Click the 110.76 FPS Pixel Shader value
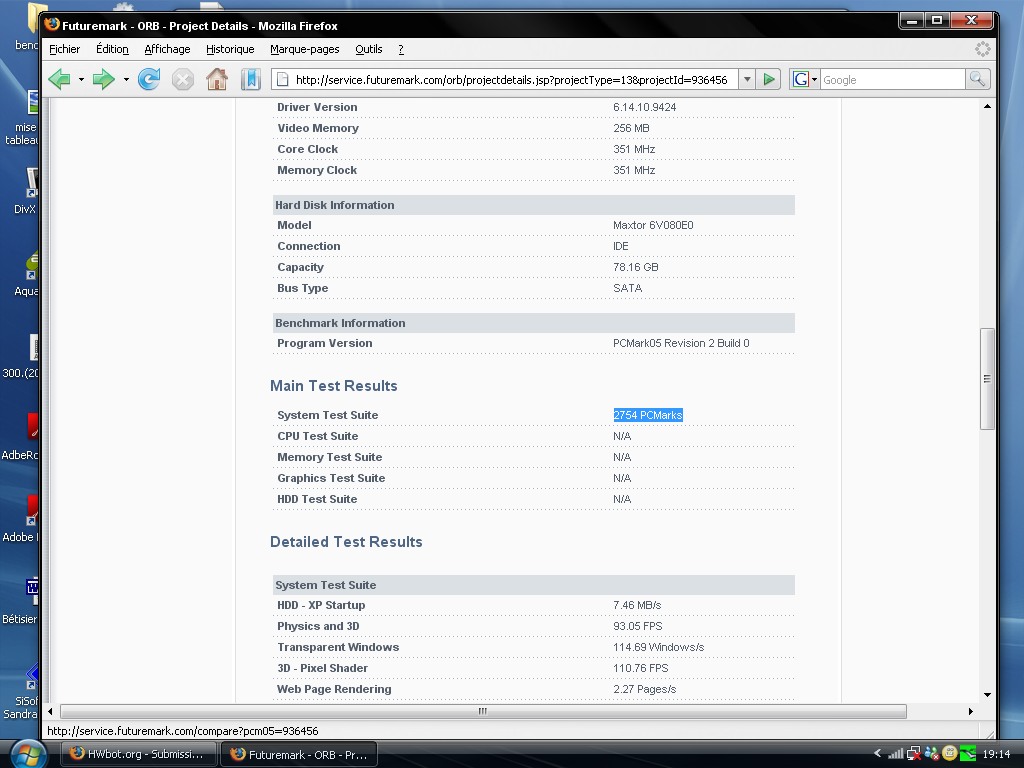Image resolution: width=1024 pixels, height=768 pixels. 641,668
